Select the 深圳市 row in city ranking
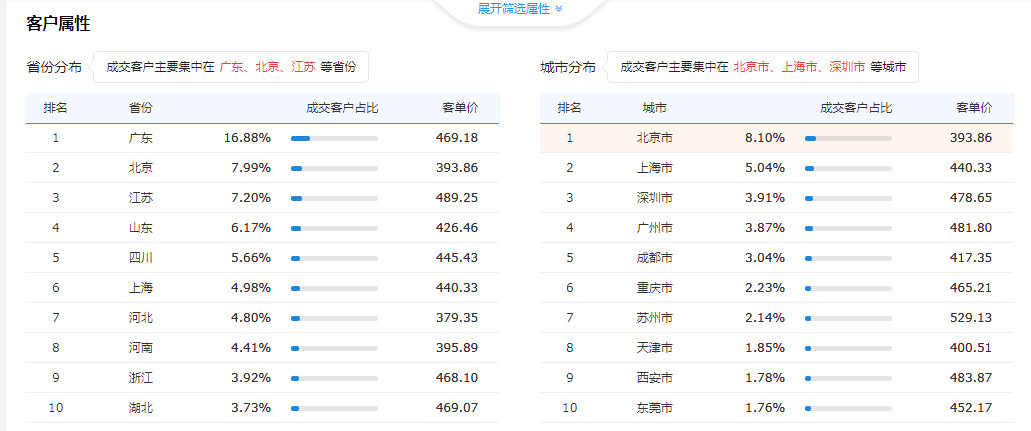This screenshot has height=431, width=1031. 776,198
